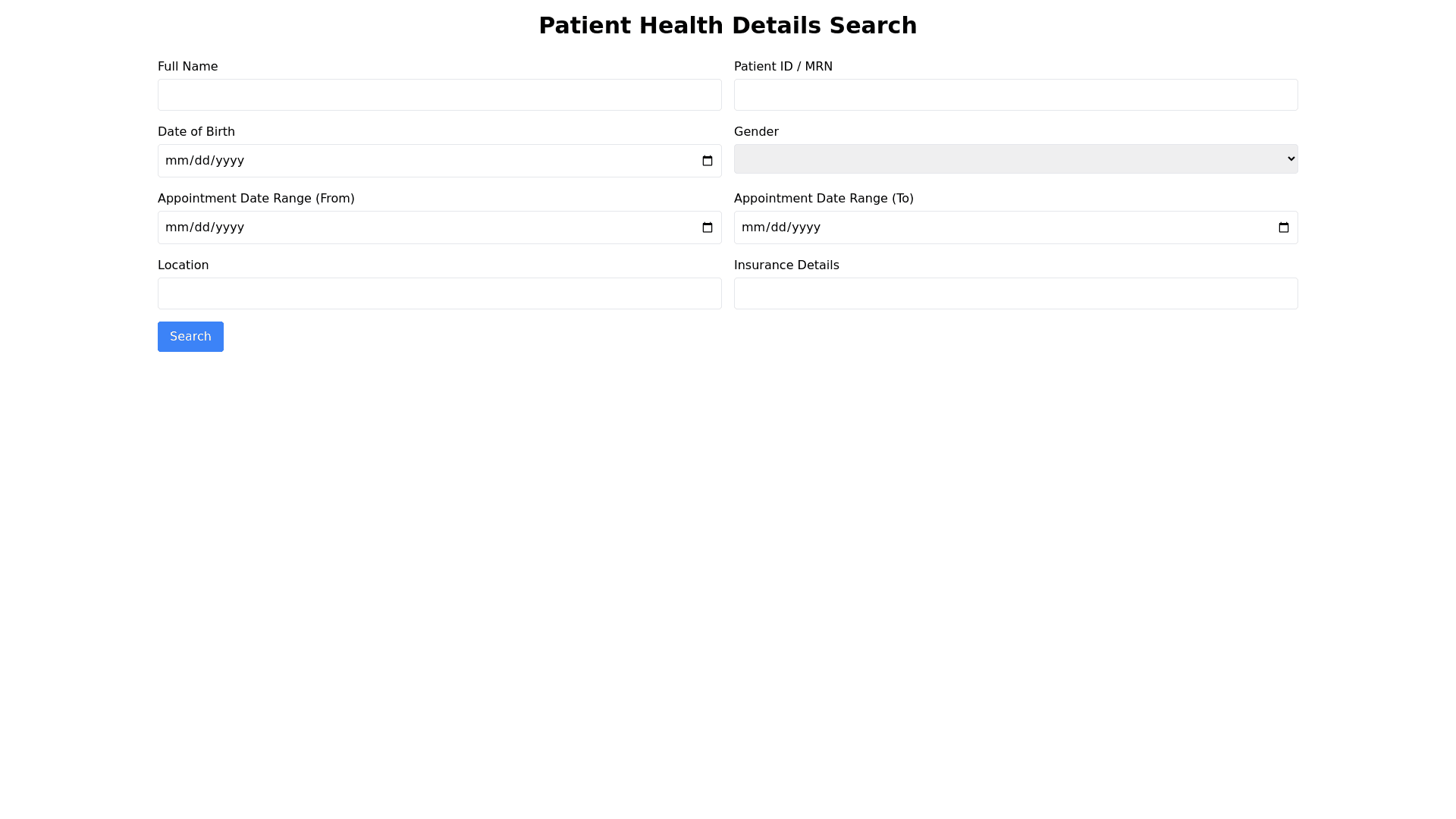Click the Search button
Image resolution: width=1456 pixels, height=819 pixels.
click(x=190, y=337)
